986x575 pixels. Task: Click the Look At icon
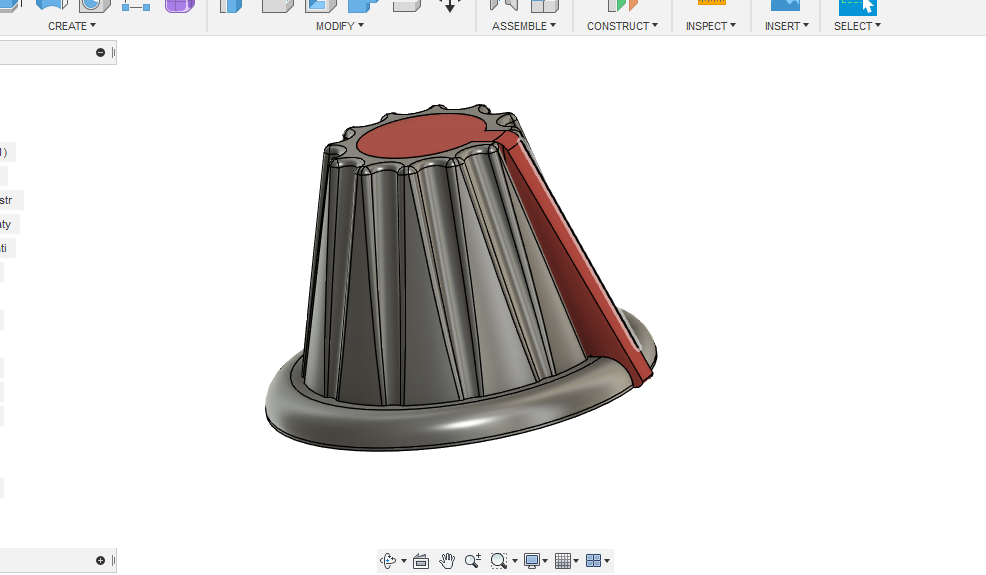[x=421, y=561]
